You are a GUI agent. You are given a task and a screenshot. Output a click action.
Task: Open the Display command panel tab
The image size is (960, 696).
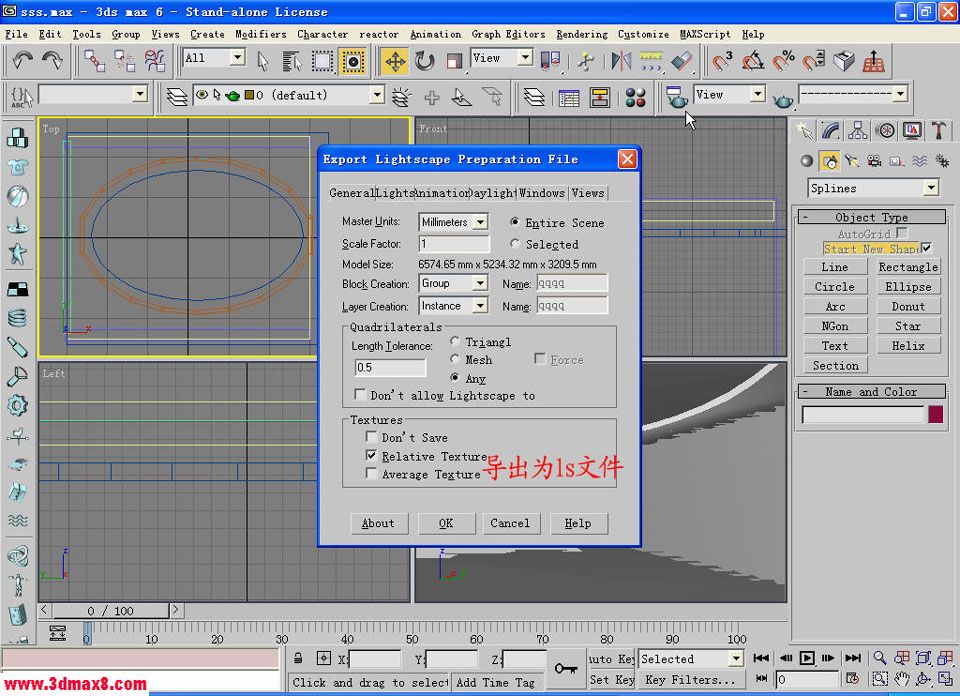coord(912,130)
